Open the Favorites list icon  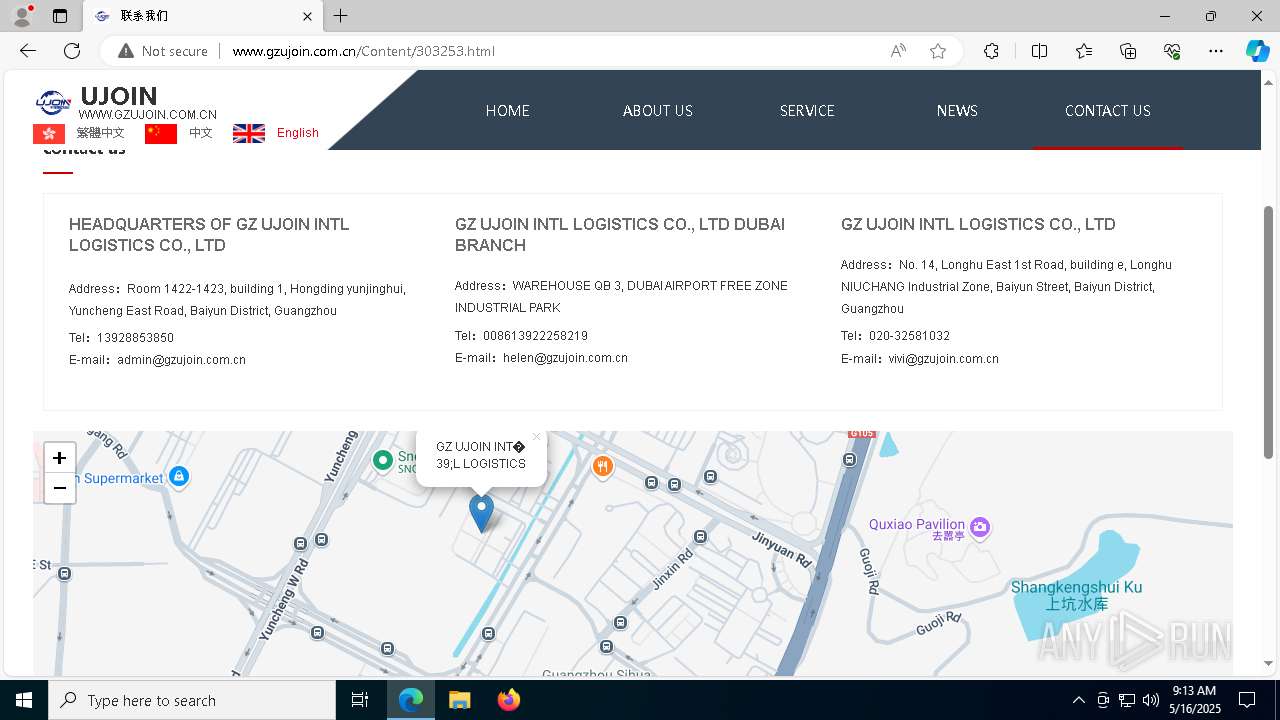pyautogui.click(x=1084, y=51)
